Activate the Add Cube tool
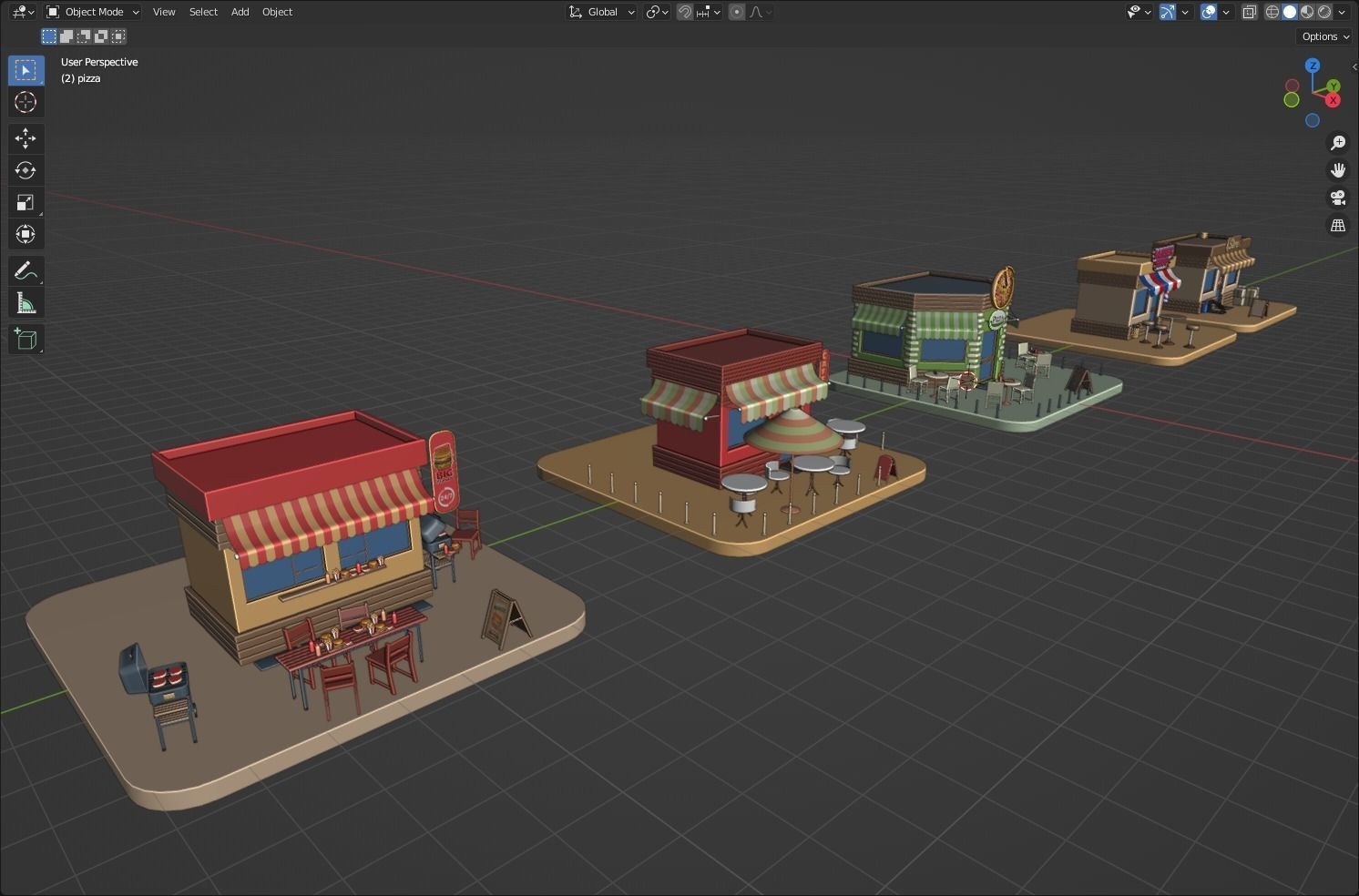The image size is (1359, 896). 26,339
